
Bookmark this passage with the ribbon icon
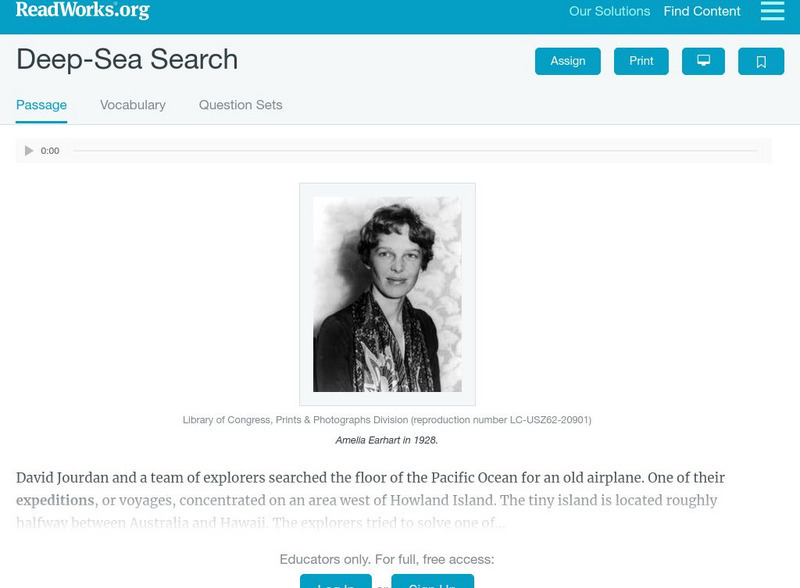(x=761, y=60)
